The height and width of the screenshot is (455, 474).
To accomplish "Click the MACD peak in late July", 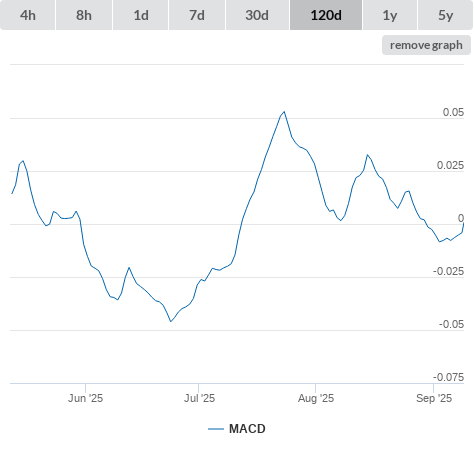I will pyautogui.click(x=284, y=112).
